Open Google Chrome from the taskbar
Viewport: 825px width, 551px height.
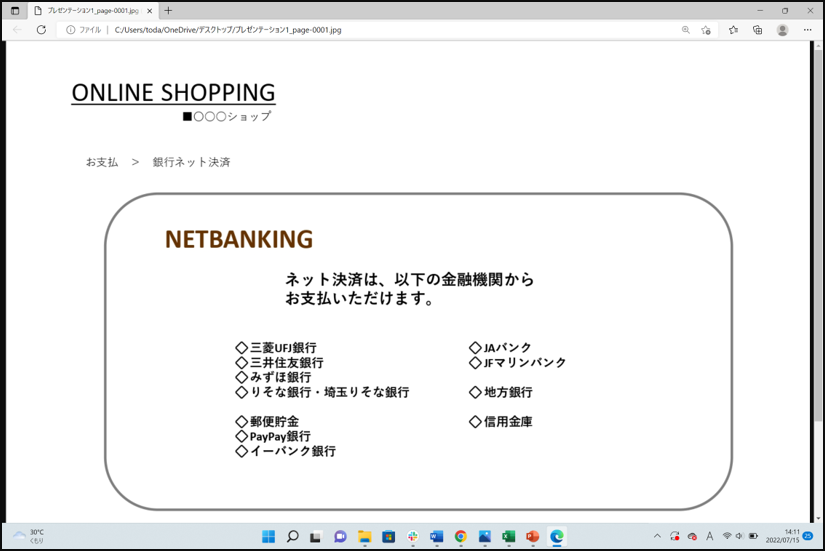point(461,536)
